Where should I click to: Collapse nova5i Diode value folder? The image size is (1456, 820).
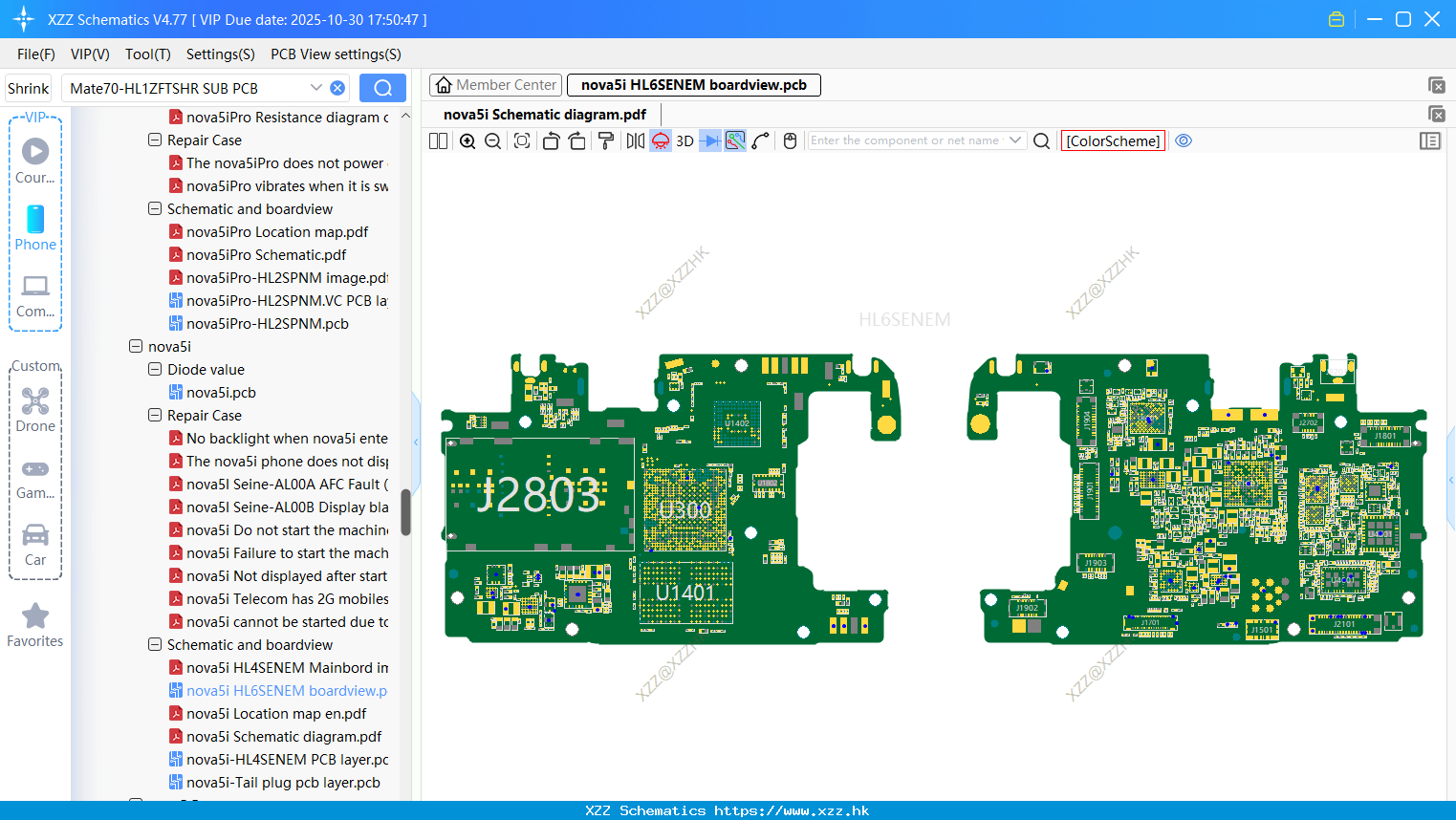(x=155, y=369)
